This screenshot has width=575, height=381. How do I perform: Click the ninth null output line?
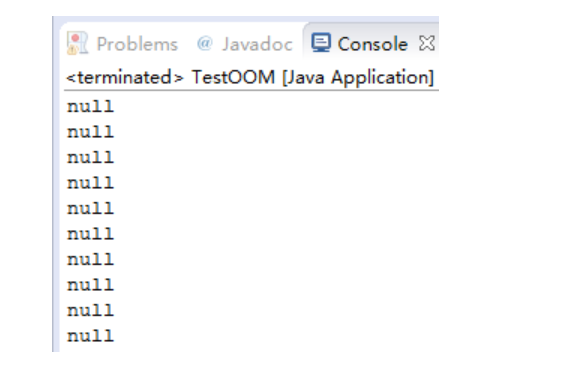(91, 311)
